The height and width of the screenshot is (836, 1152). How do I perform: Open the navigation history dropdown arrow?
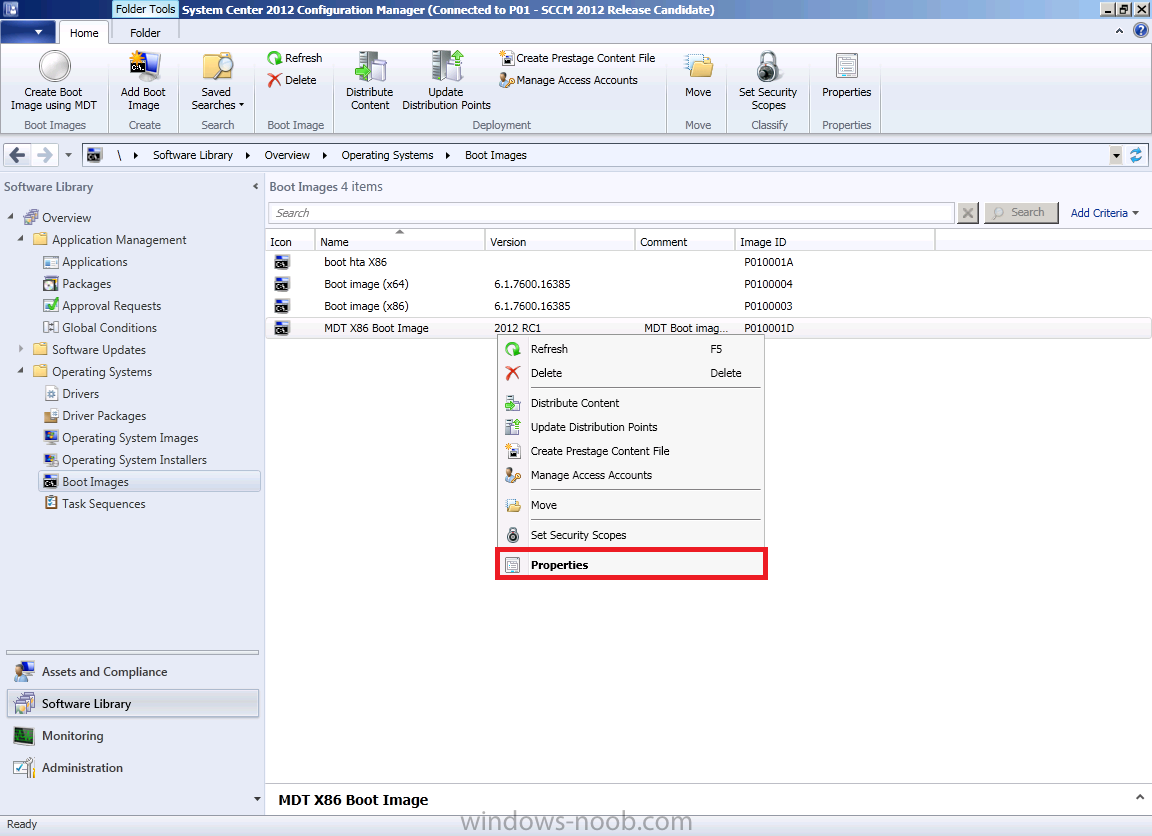coord(68,155)
